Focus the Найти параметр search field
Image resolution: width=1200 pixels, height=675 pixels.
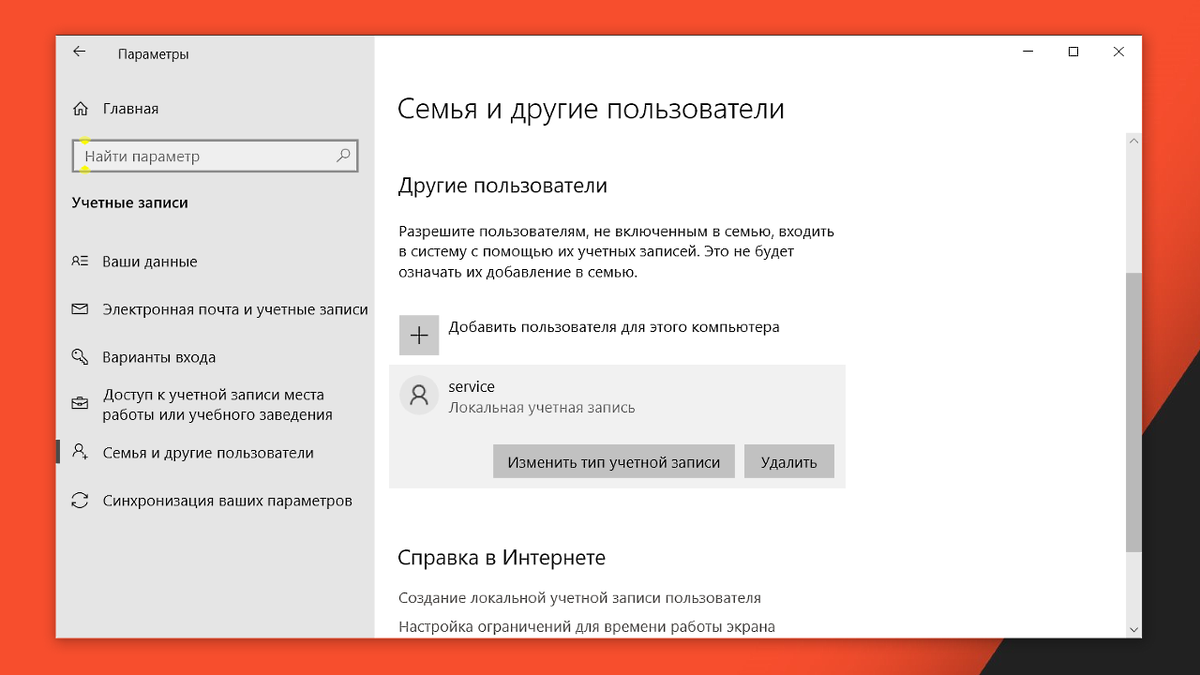[215, 156]
